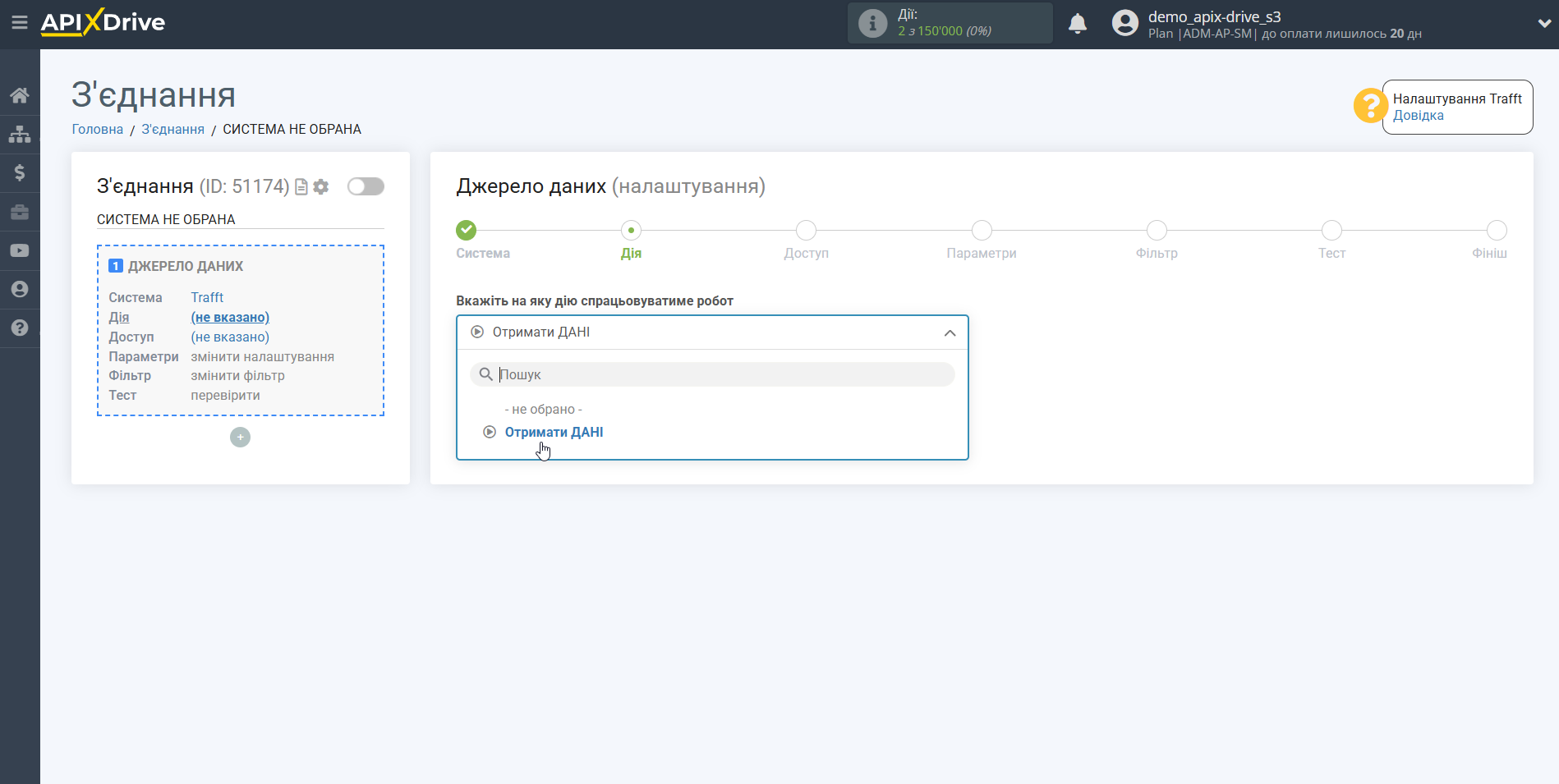
Task: Click Trafft system value
Action: pos(207,298)
